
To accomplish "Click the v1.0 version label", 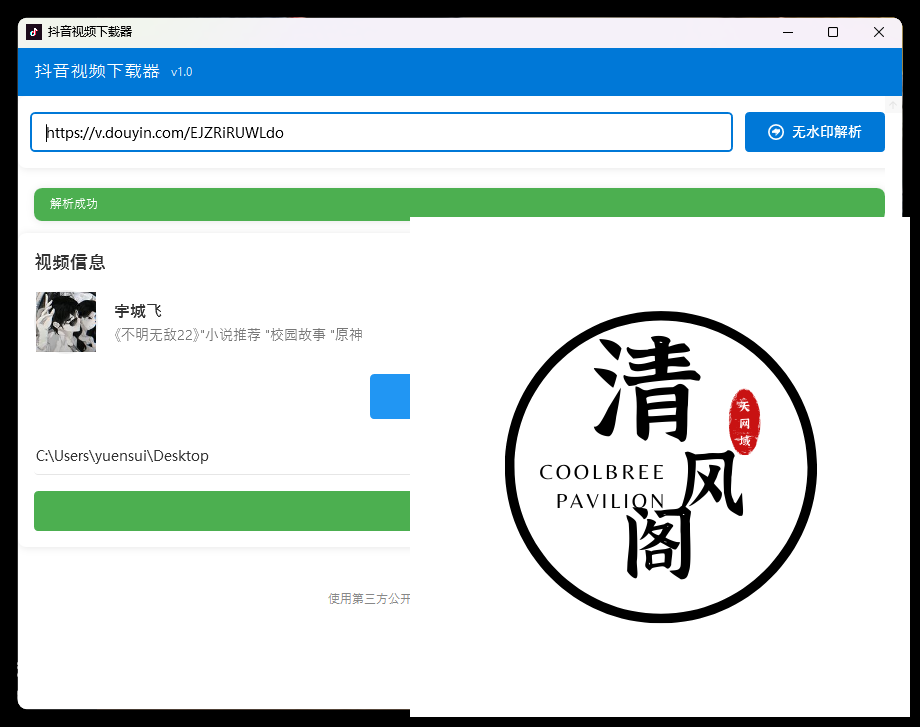I will [x=181, y=72].
